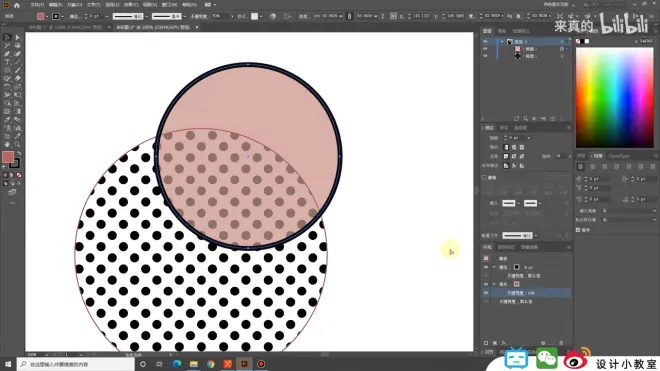Select the Magic Wand tool
This screenshot has height=371, width=660.
point(7,45)
